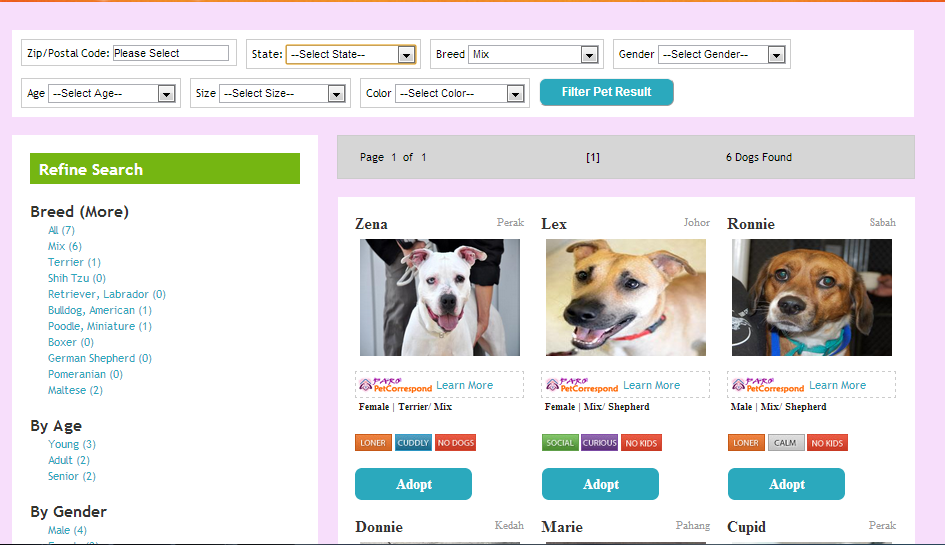Click 'Female | Terrier/ Mix' description text
This screenshot has width=945, height=545.
[405, 407]
